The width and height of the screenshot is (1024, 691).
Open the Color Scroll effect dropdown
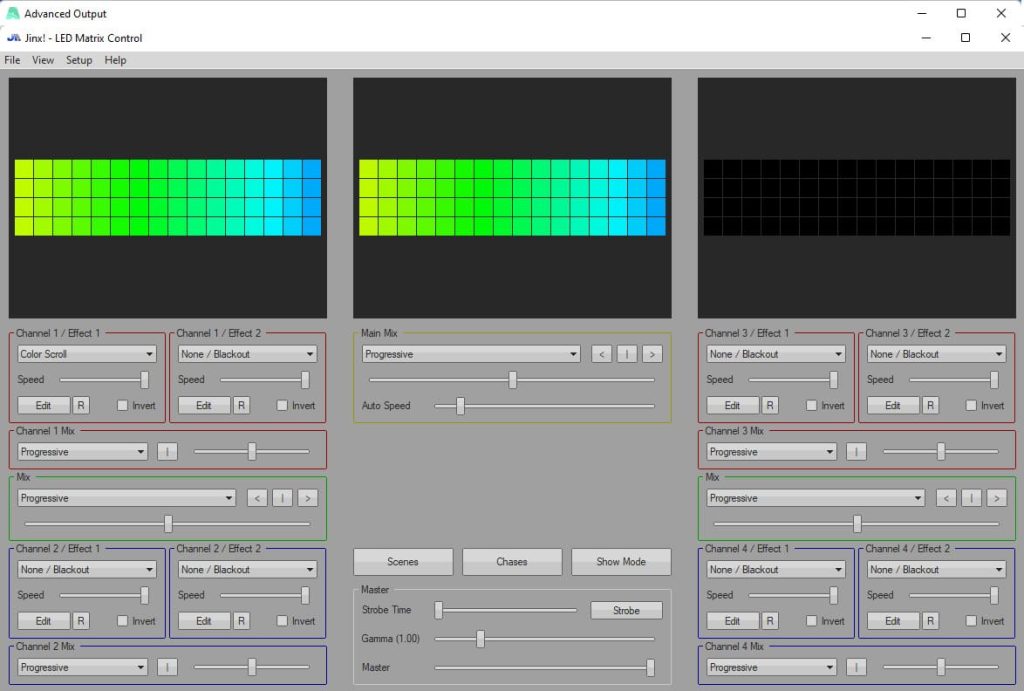tap(87, 354)
